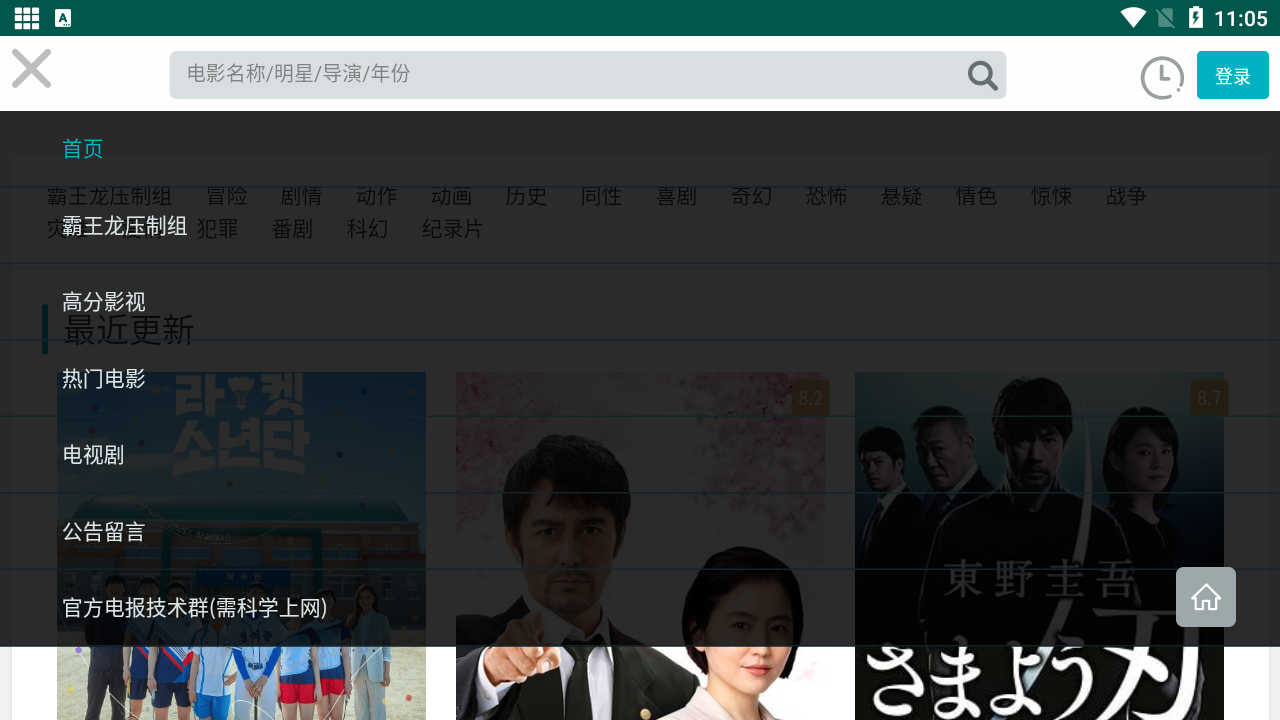Open 公告留言 menu entry
Screen dimensions: 1280x720
coord(104,532)
